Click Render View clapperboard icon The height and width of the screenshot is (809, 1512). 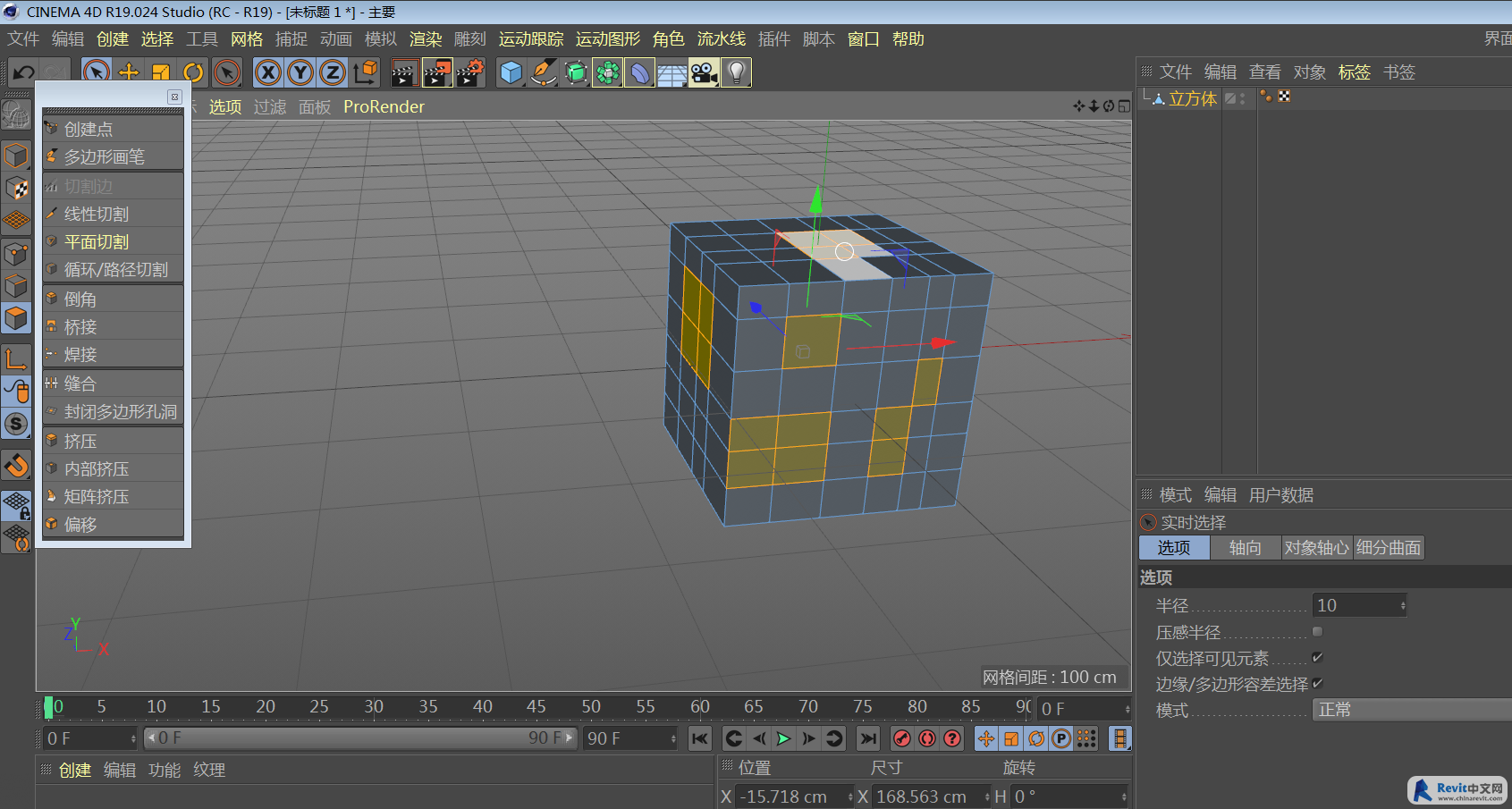click(x=404, y=72)
